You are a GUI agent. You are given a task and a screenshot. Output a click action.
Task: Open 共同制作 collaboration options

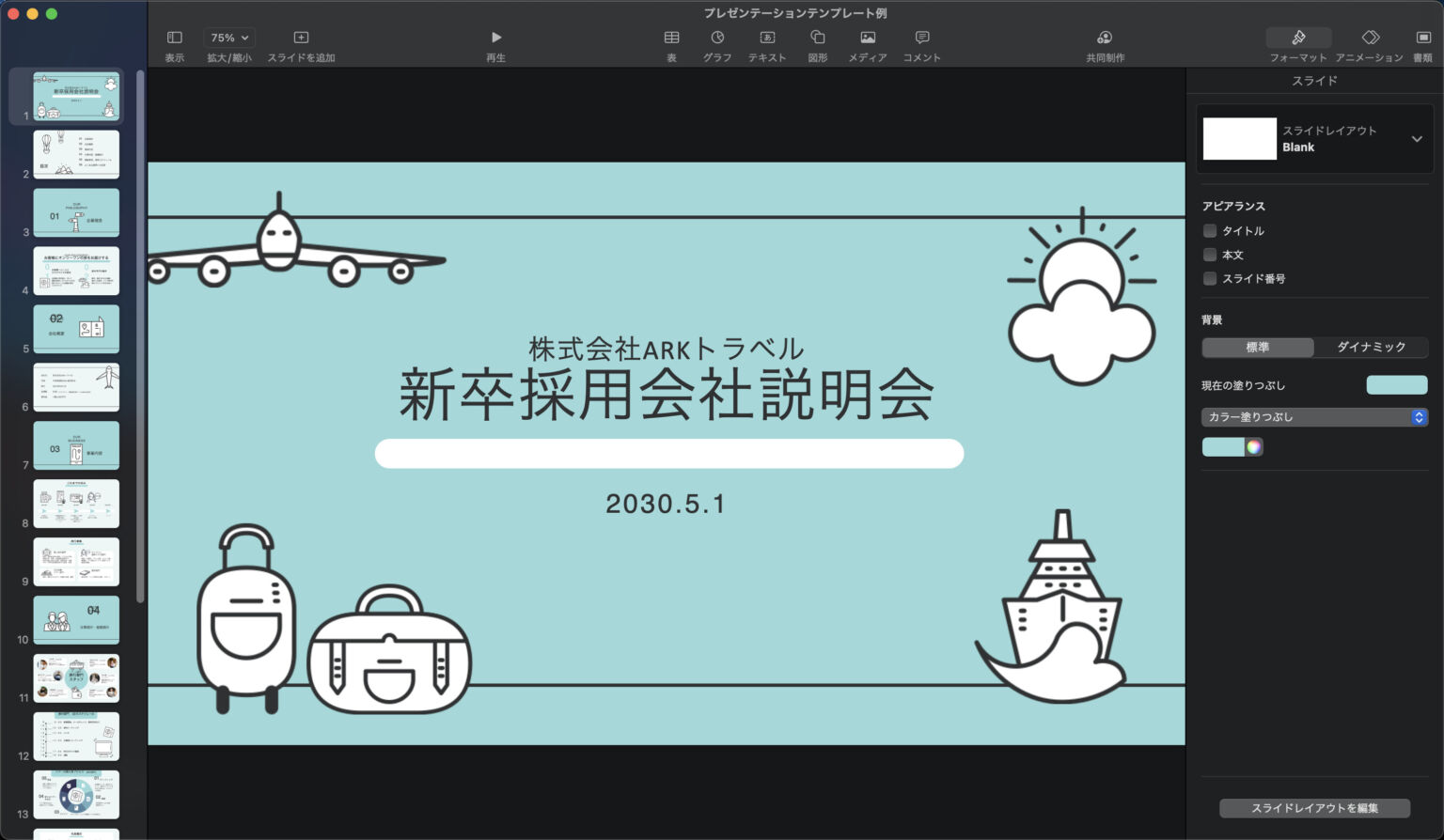(x=1104, y=42)
